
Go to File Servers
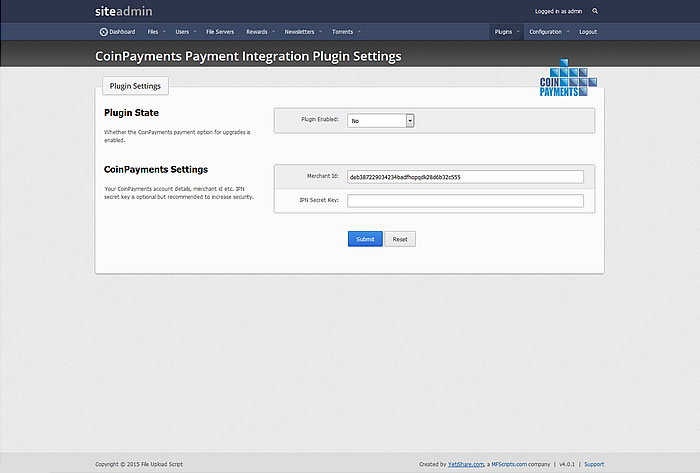(220, 32)
